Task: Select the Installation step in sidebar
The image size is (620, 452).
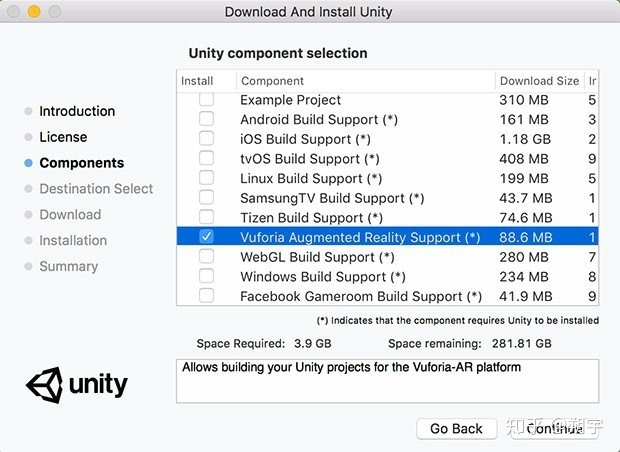Action: pos(73,240)
